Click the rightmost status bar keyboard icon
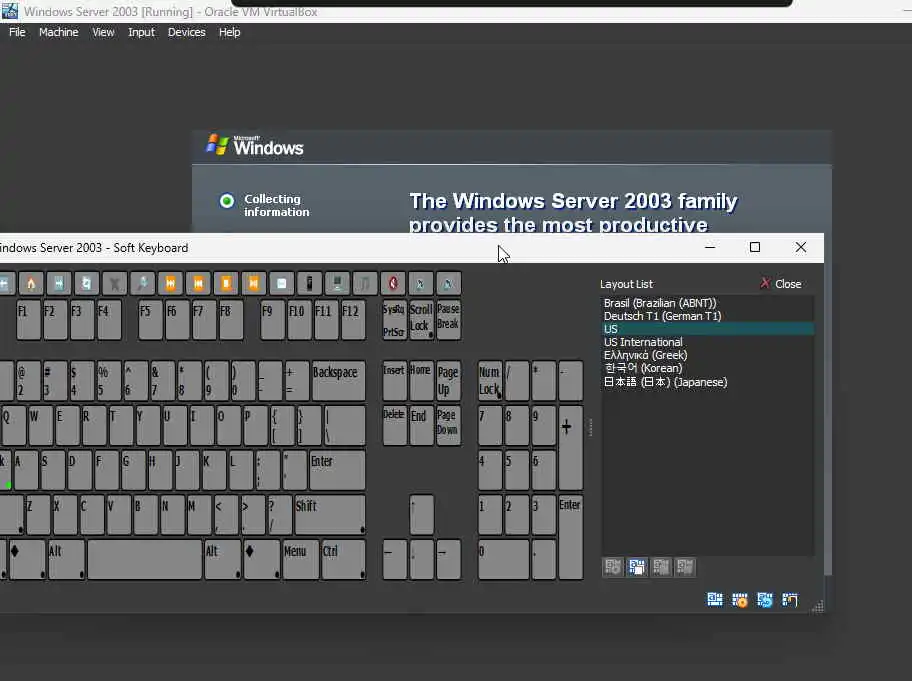 coord(790,600)
